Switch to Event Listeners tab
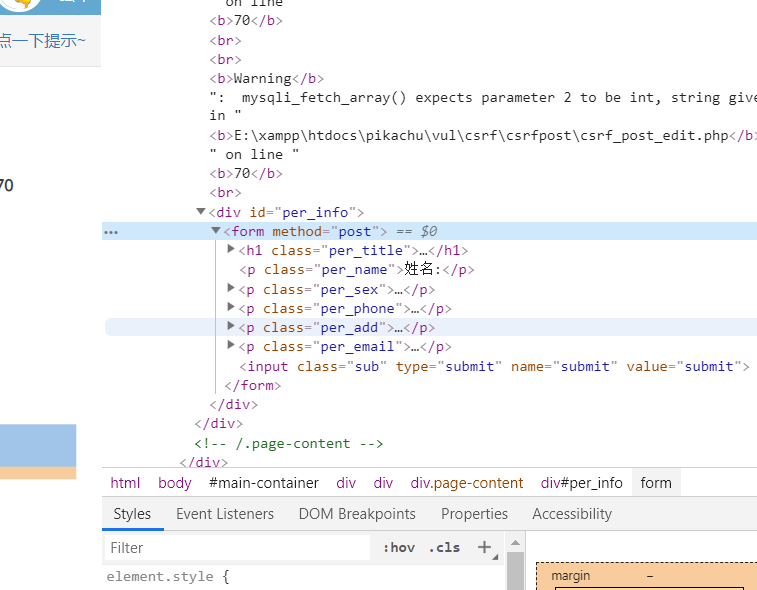Viewport: 757px width, 590px height. coord(225,514)
